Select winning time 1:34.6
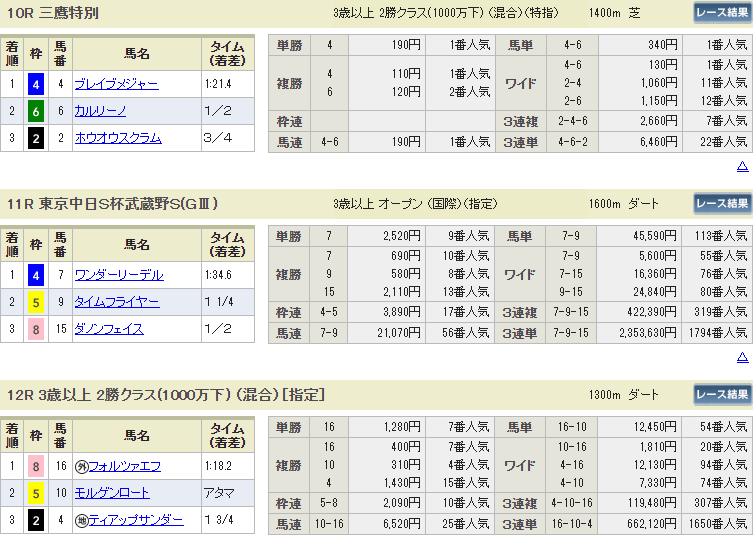Image resolution: width=754 pixels, height=536 pixels. pyautogui.click(x=218, y=275)
